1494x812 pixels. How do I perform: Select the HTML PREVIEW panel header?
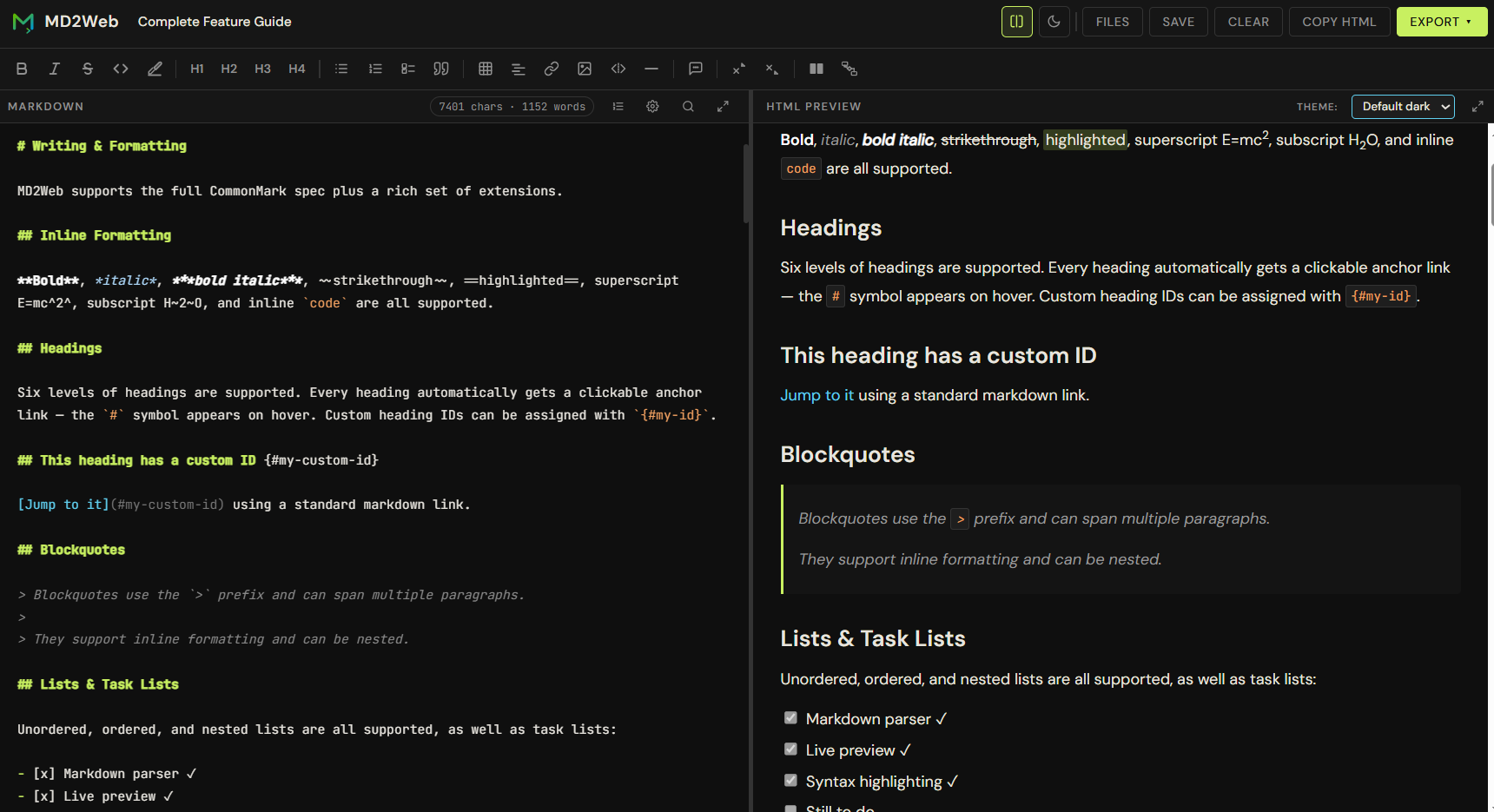point(813,106)
